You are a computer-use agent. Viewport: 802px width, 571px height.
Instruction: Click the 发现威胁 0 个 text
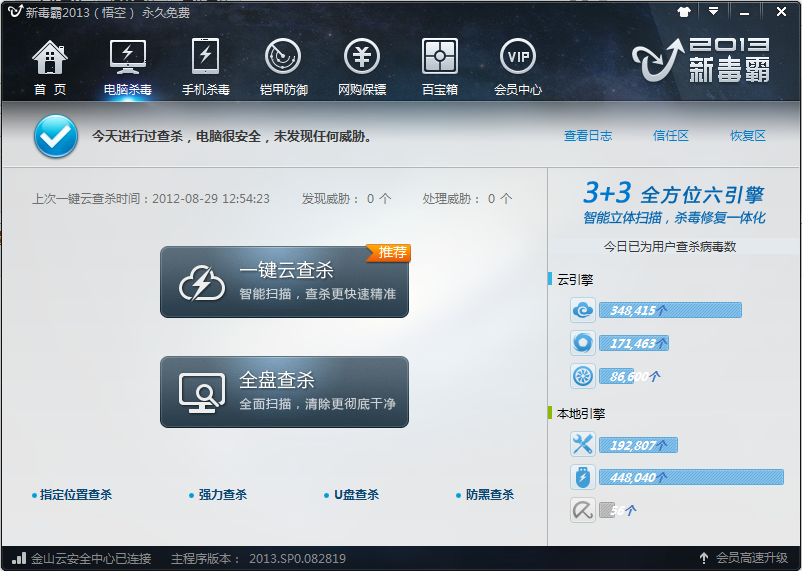(346, 199)
